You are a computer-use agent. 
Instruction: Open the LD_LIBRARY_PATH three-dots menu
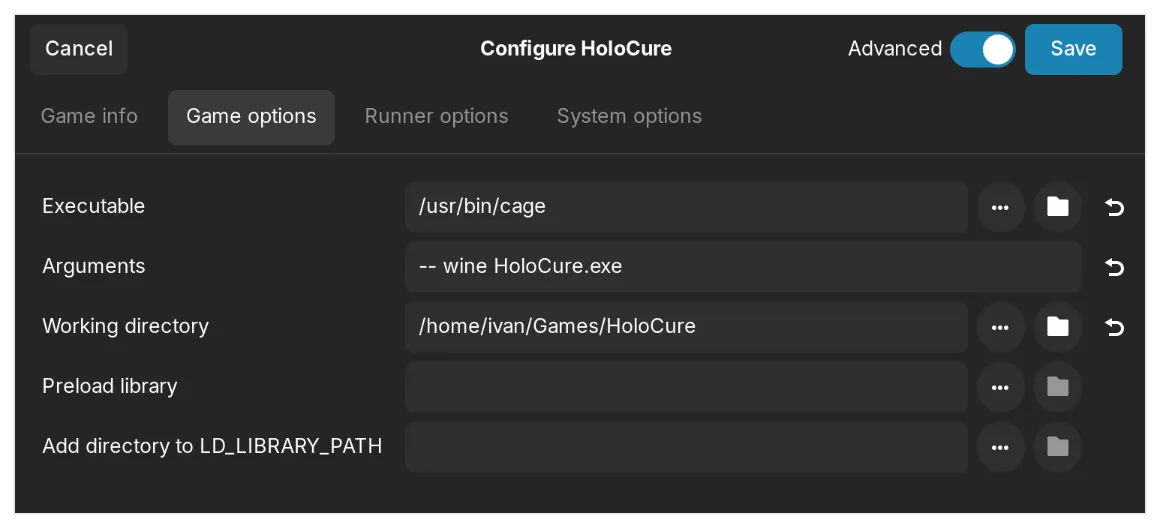[1000, 447]
